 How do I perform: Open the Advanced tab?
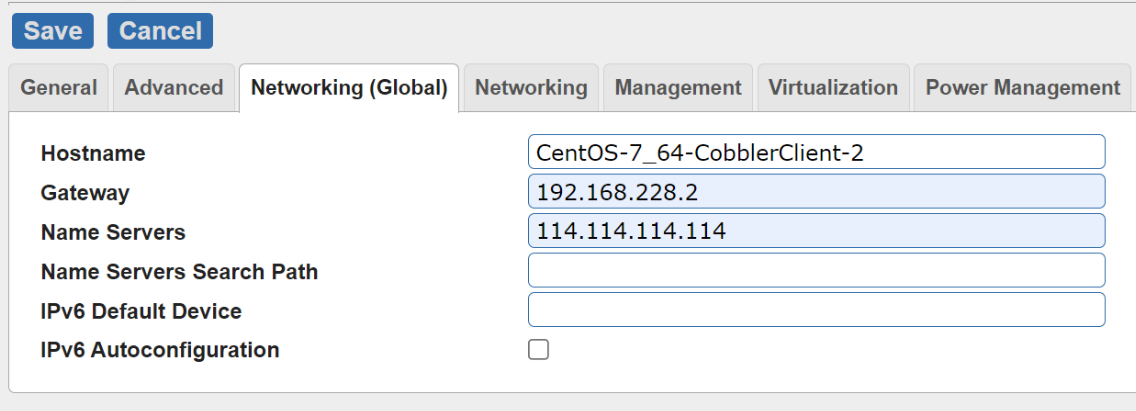click(x=174, y=88)
